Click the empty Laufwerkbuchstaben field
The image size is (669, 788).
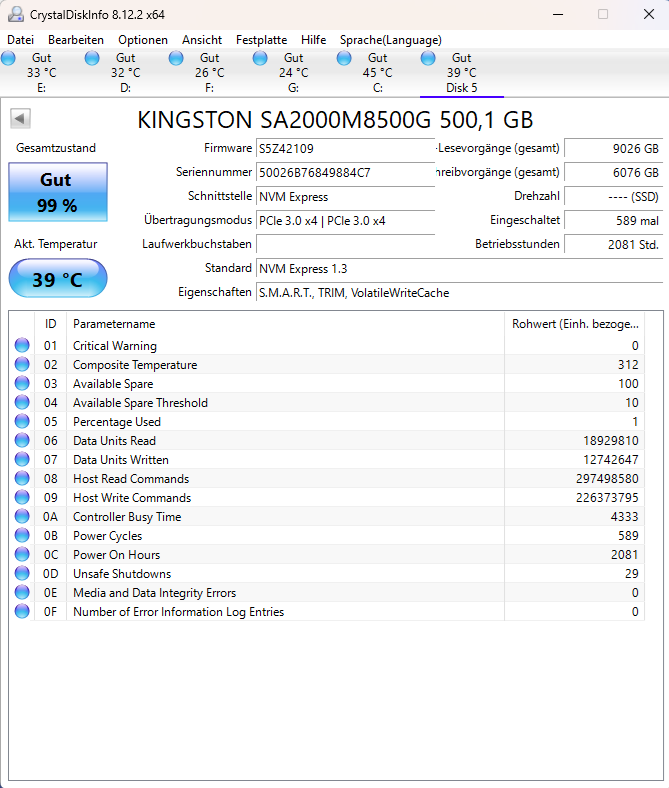pos(345,245)
